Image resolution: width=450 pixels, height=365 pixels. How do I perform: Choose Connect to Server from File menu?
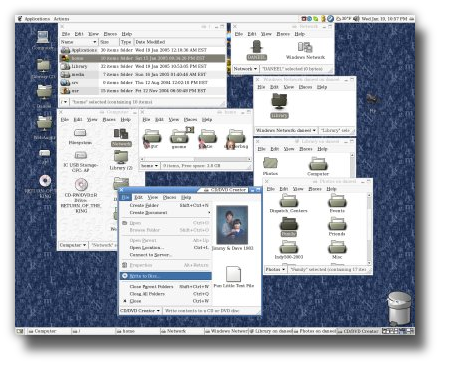166,255
